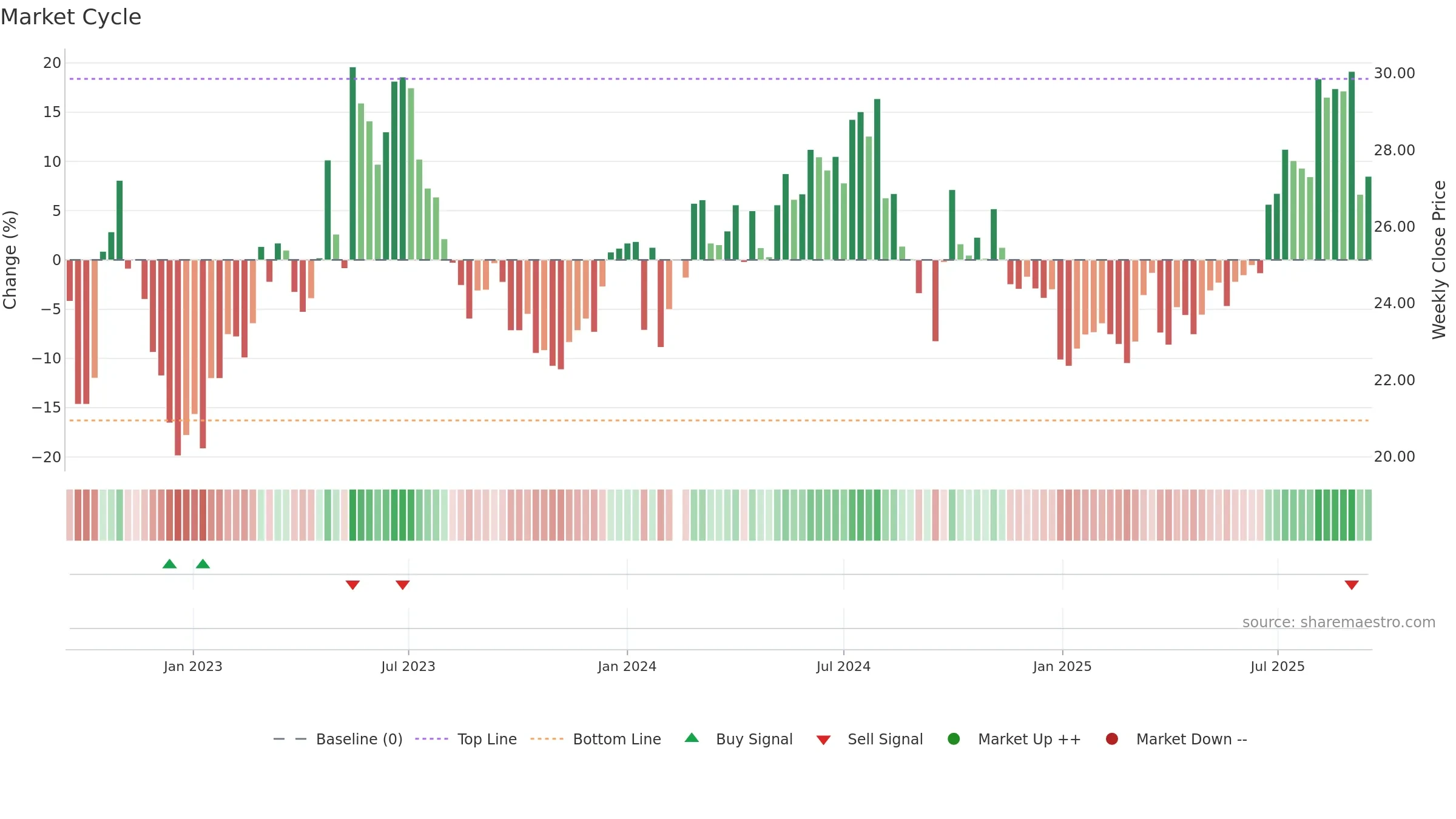Viewport: 1456px width, 819px height.
Task: Click the 22.00 price axis value
Action: coord(1394,380)
